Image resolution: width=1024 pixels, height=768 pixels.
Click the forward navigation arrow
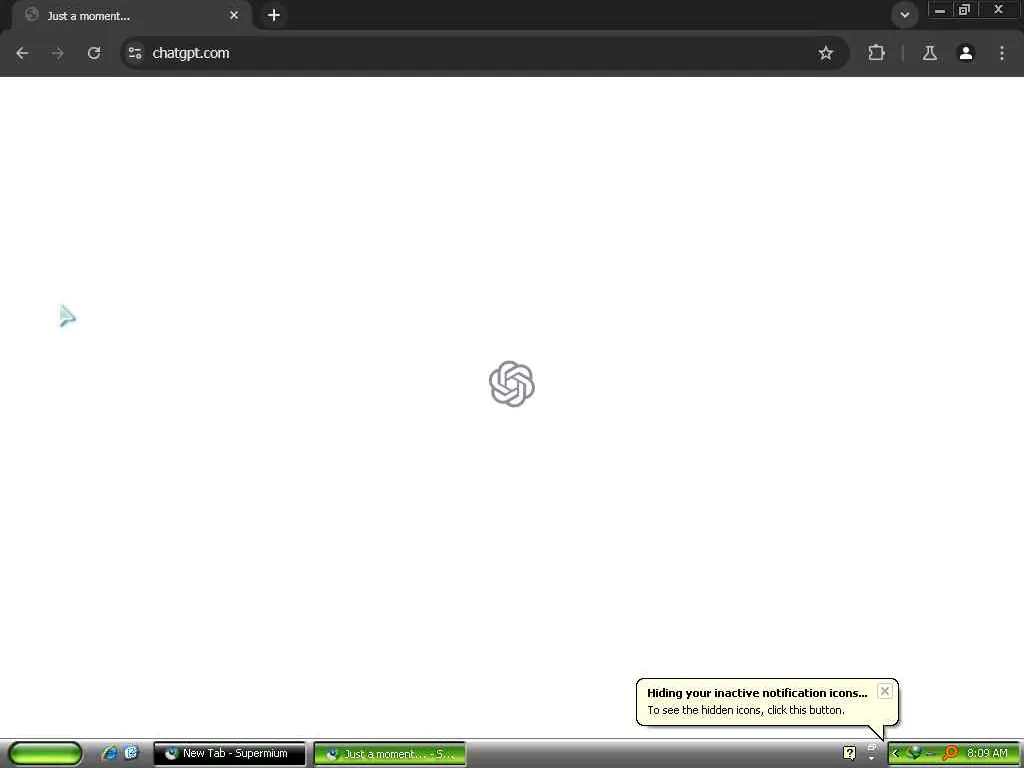(58, 54)
